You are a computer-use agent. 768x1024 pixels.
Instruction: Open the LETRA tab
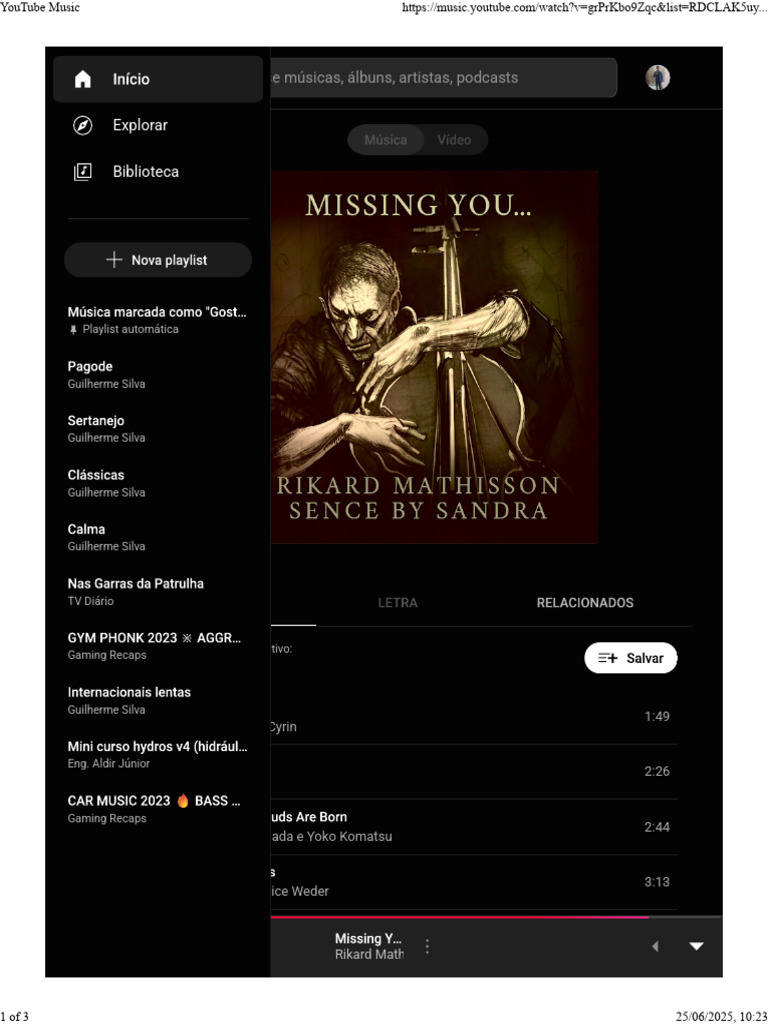[398, 603]
